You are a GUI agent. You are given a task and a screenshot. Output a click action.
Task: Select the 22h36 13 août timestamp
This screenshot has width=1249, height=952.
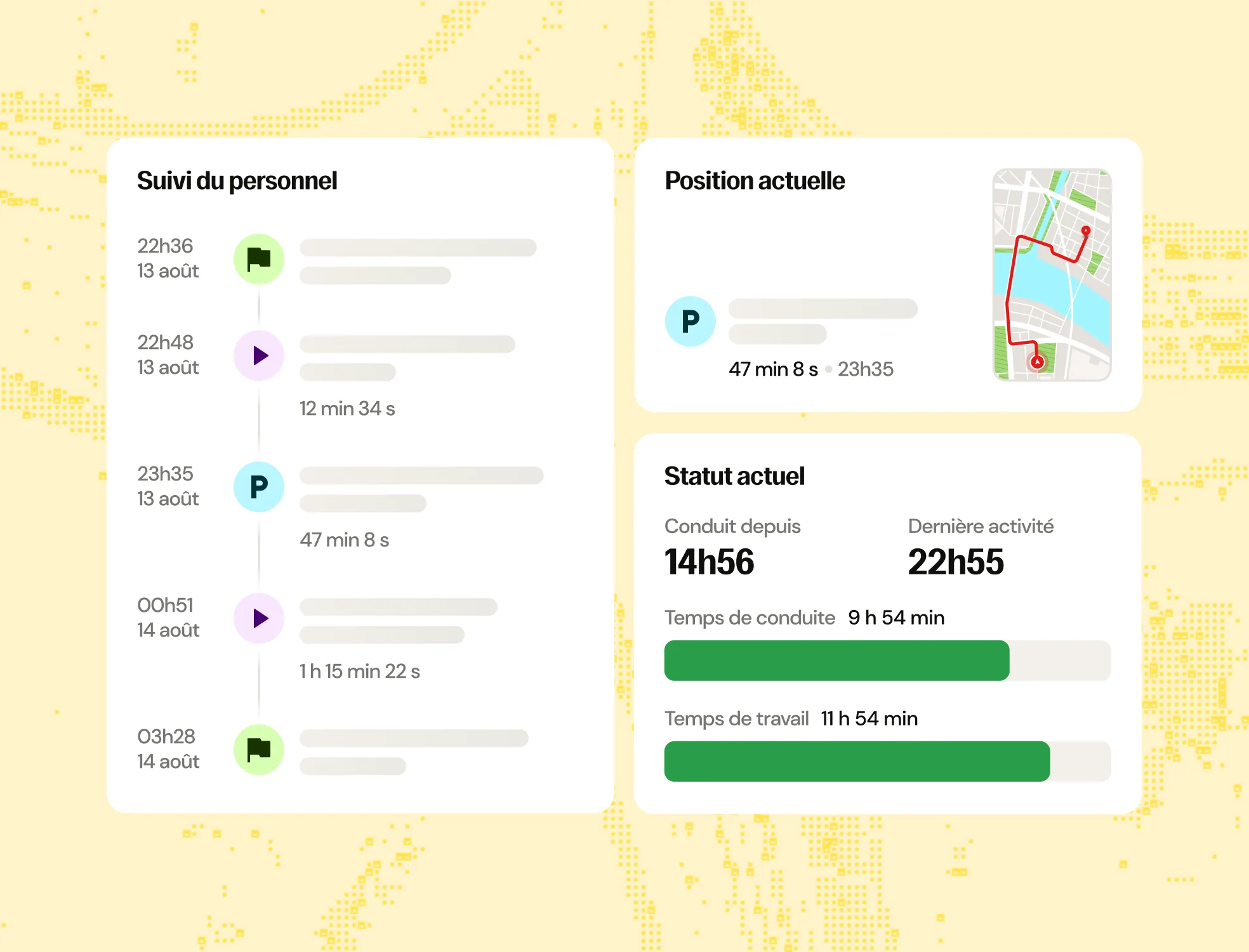pos(168,258)
